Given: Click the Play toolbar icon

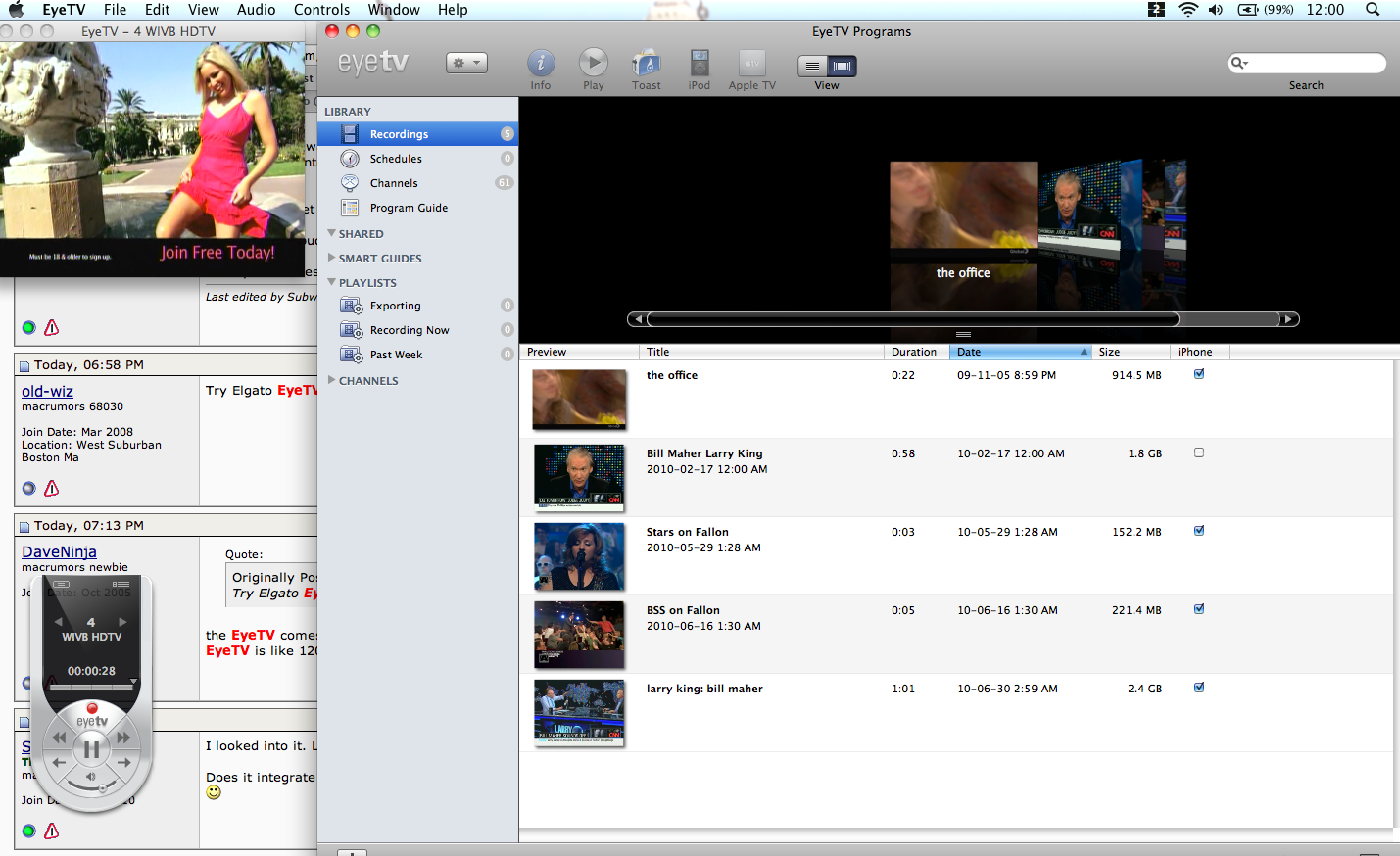Looking at the screenshot, I should [593, 64].
